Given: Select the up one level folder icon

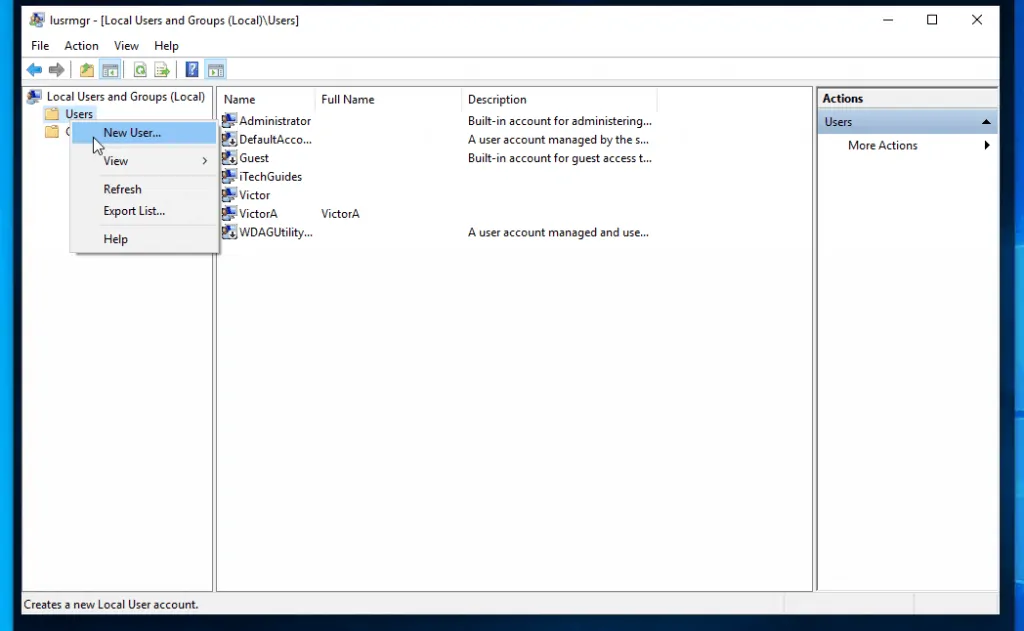Looking at the screenshot, I should (86, 69).
